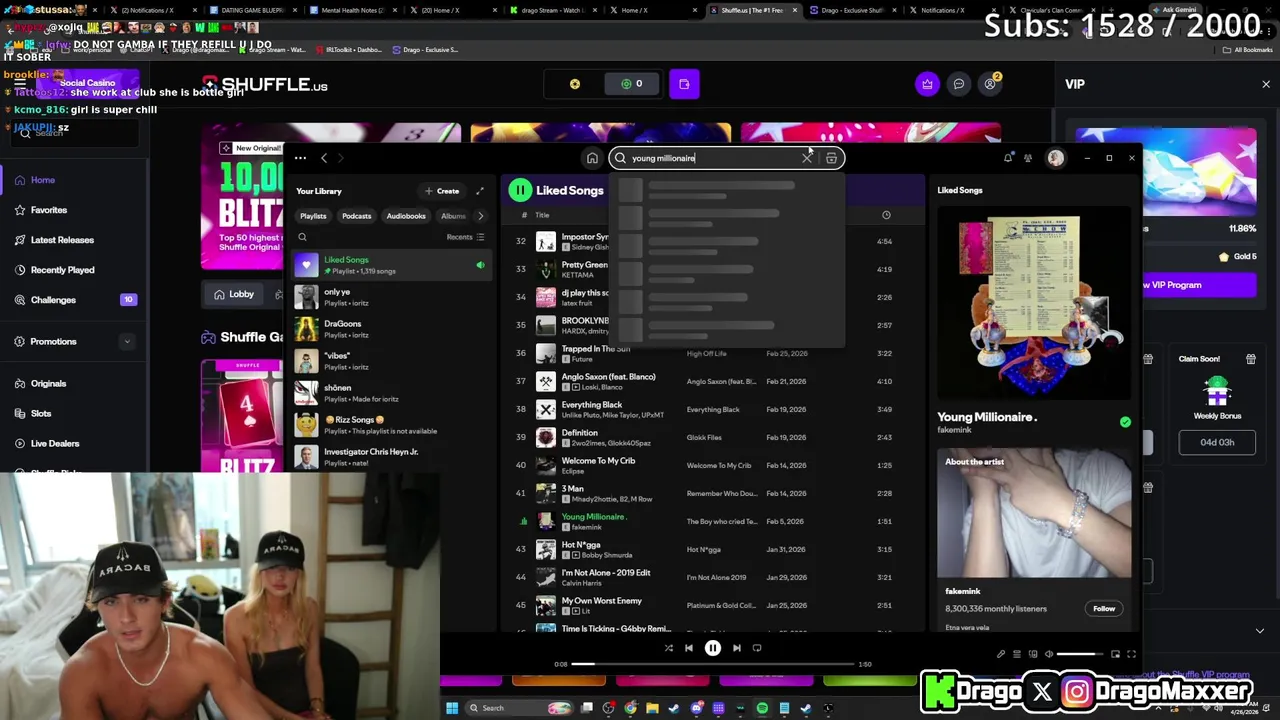Search within Your Library
The height and width of the screenshot is (720, 1280).
click(x=302, y=237)
